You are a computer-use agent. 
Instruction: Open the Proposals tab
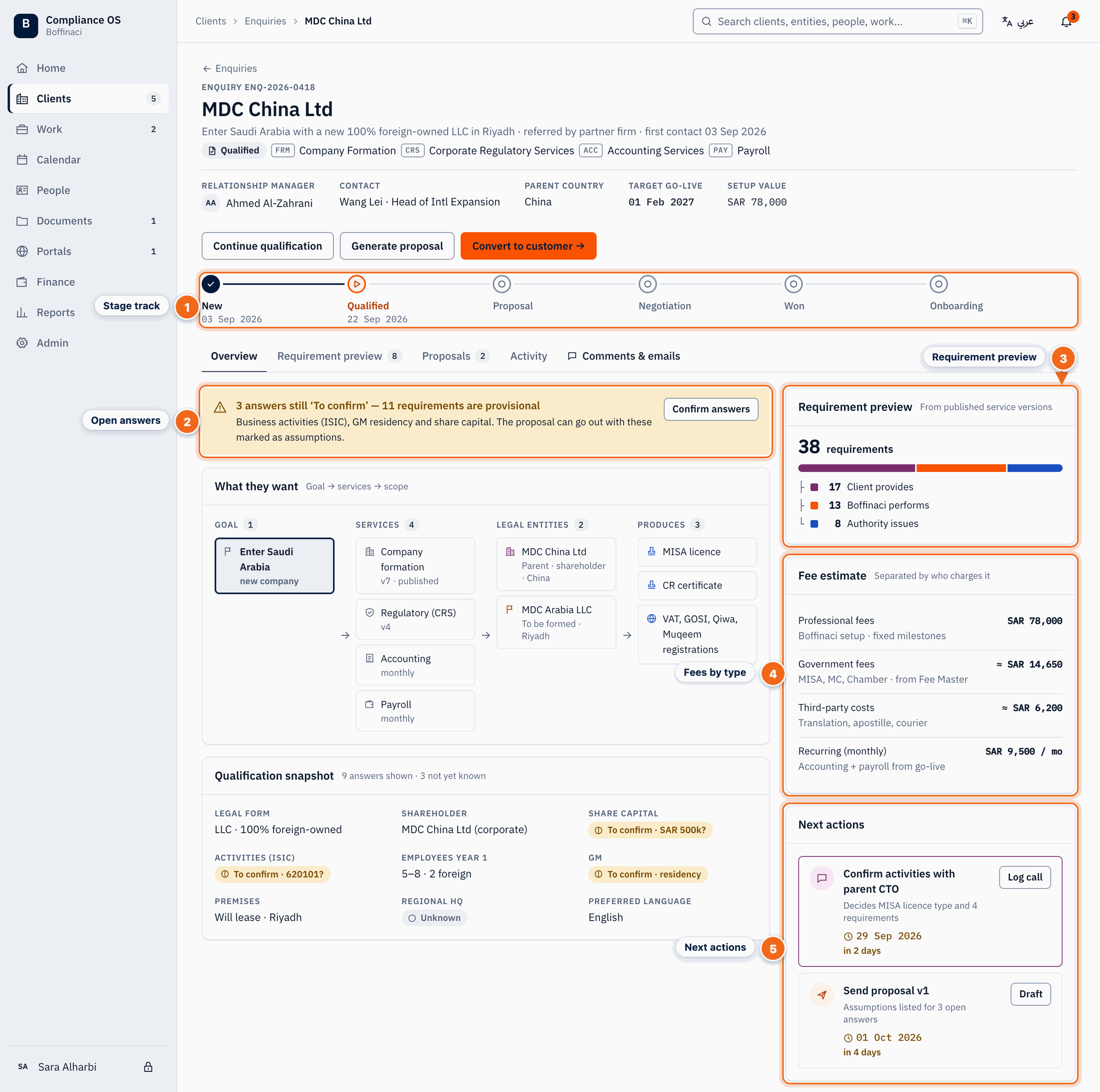point(456,356)
